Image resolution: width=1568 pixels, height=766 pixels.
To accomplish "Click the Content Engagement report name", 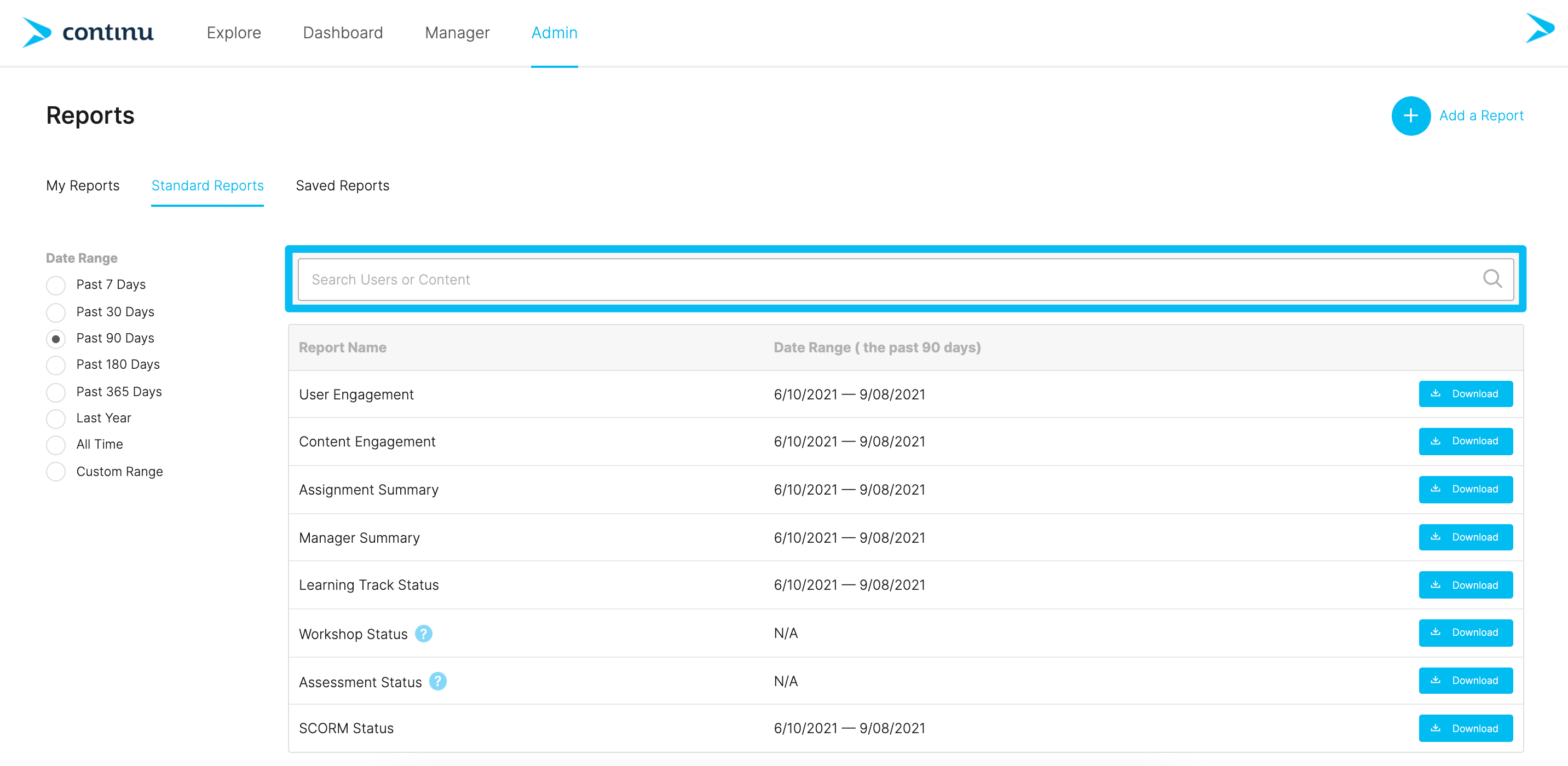I will (367, 442).
